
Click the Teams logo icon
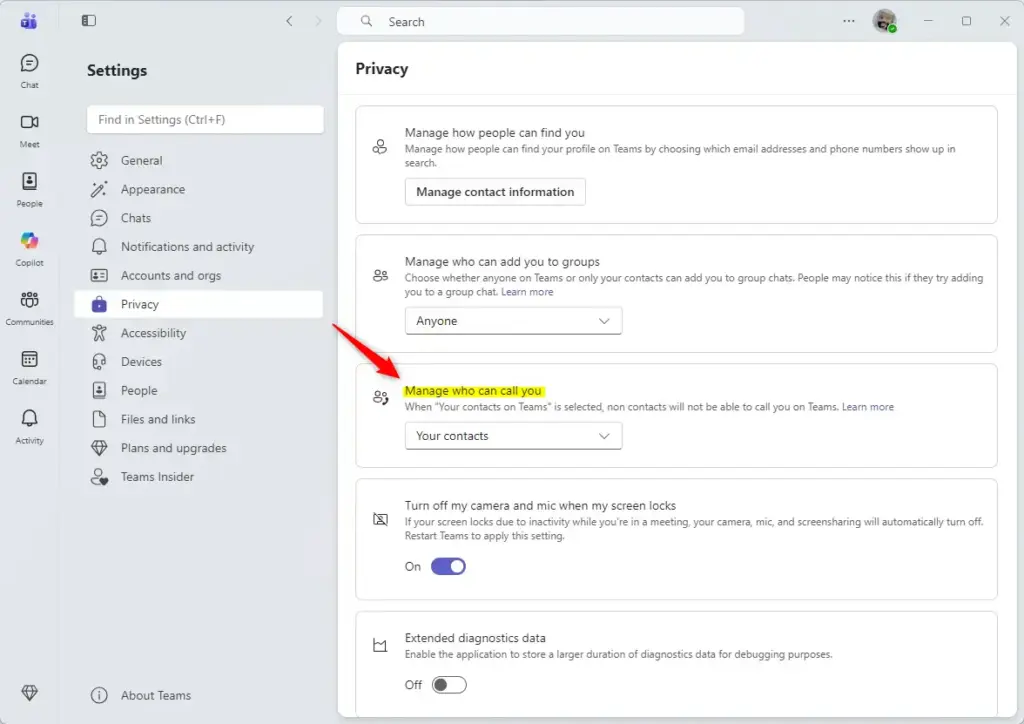[x=29, y=21]
